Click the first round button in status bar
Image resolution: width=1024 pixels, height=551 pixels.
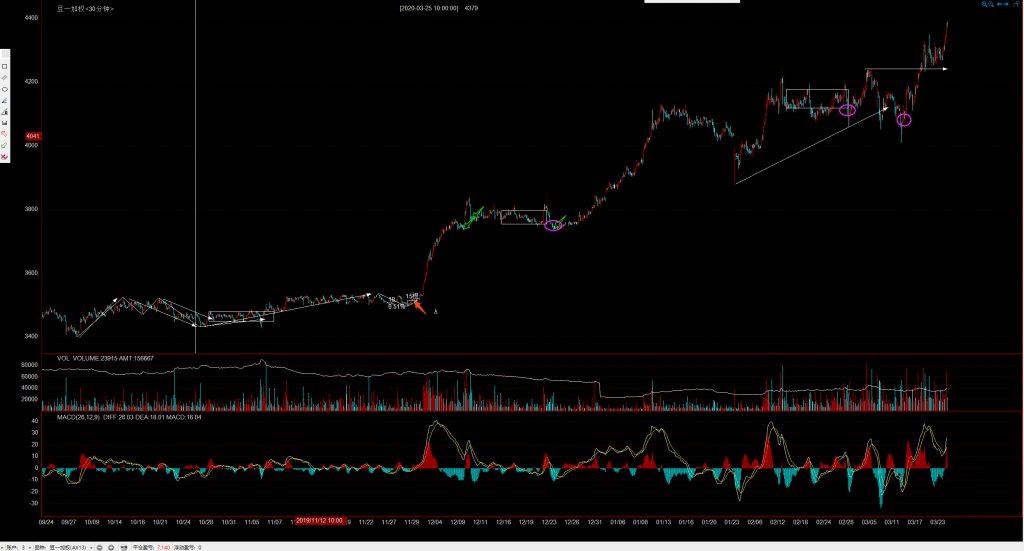coord(99,548)
